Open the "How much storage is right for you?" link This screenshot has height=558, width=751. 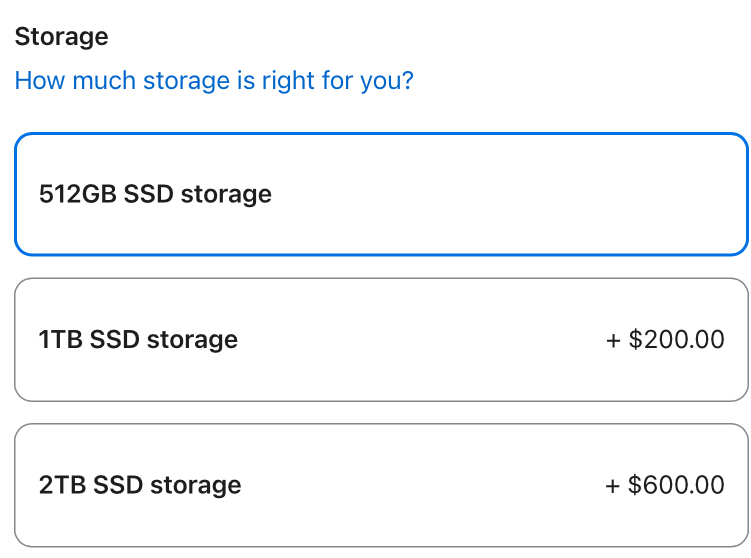click(x=214, y=80)
